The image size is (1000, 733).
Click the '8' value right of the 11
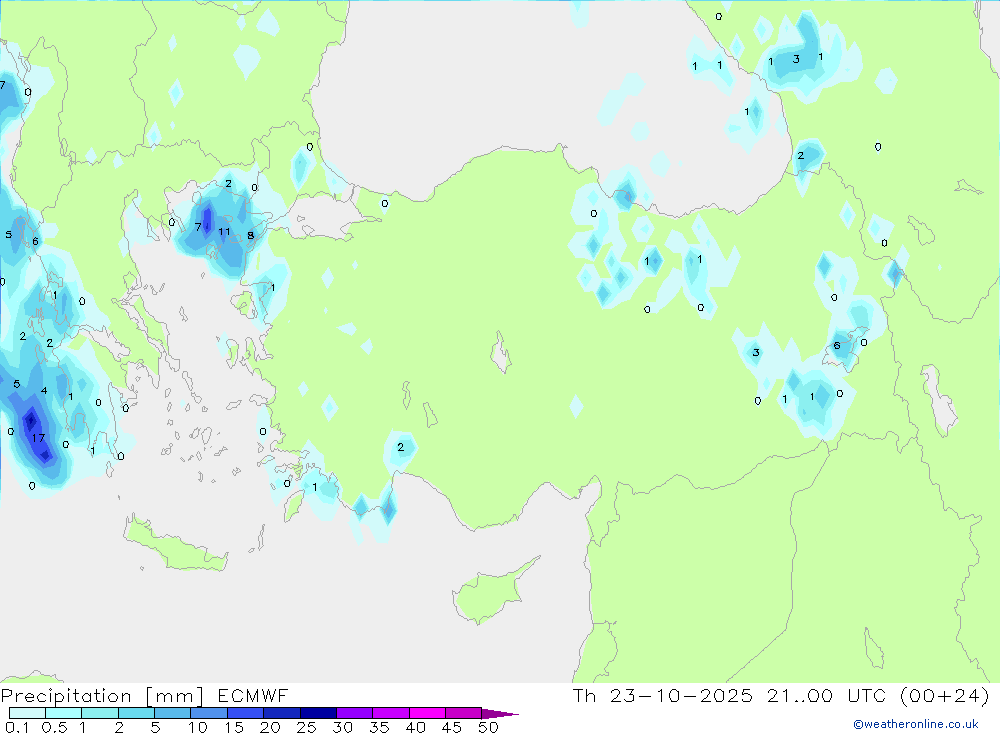(x=251, y=235)
